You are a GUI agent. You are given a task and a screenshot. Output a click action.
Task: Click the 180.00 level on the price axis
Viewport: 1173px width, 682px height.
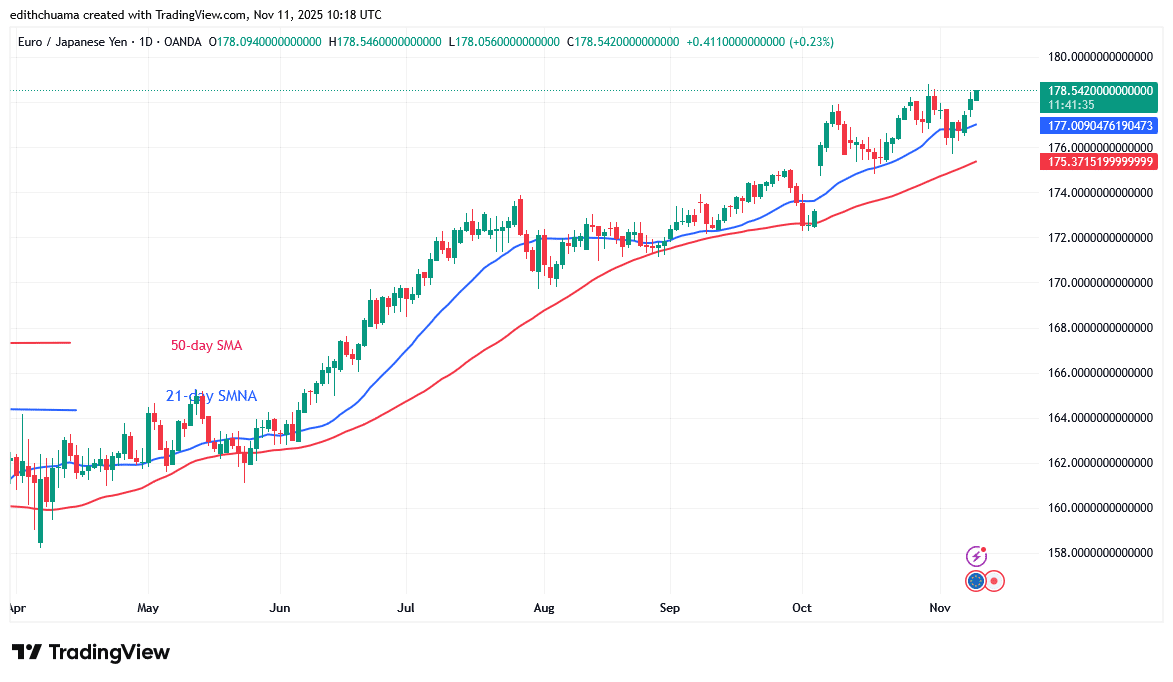tap(1100, 57)
